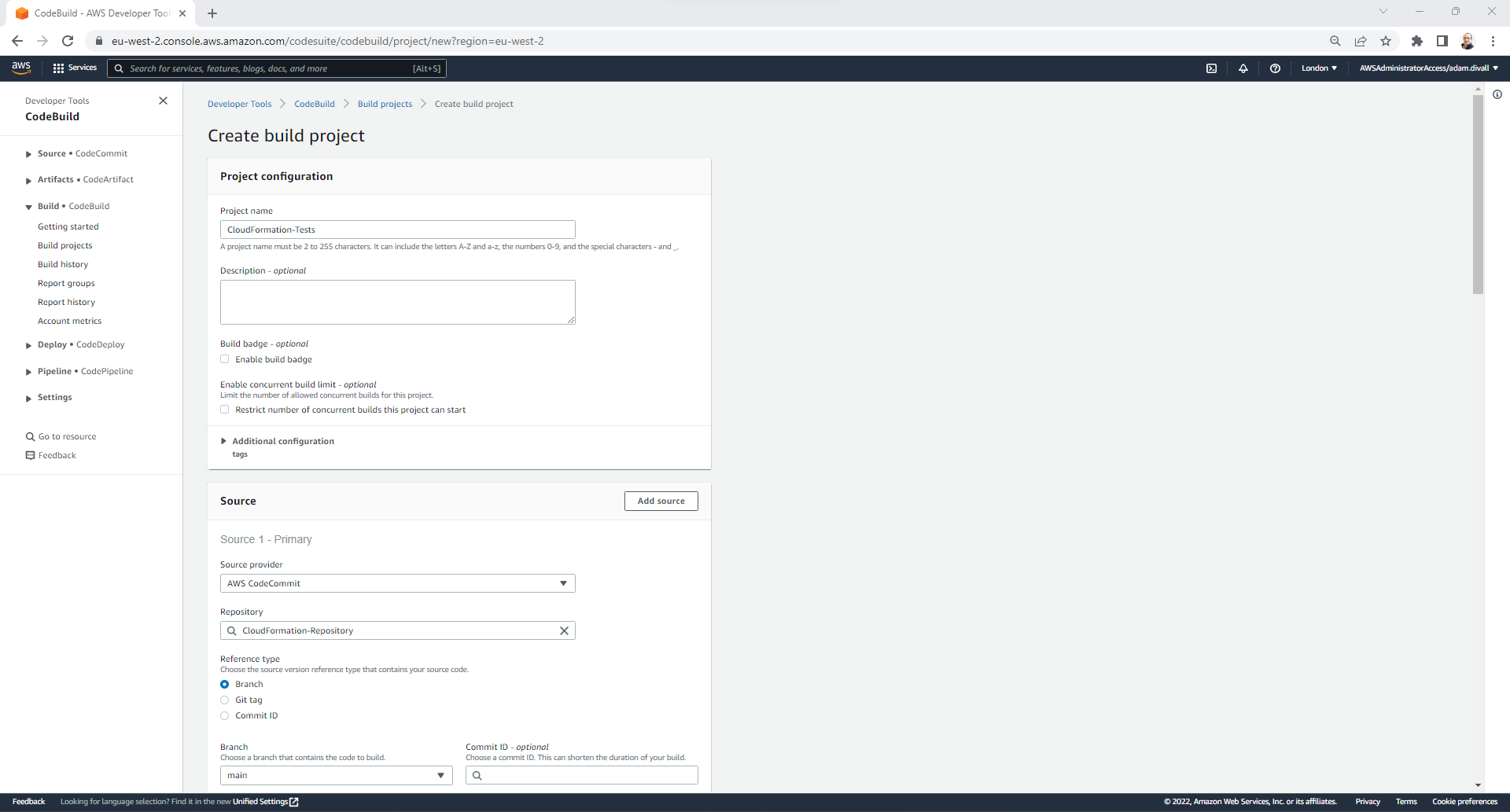Click the Description text area
This screenshot has width=1510, height=812.
398,302
